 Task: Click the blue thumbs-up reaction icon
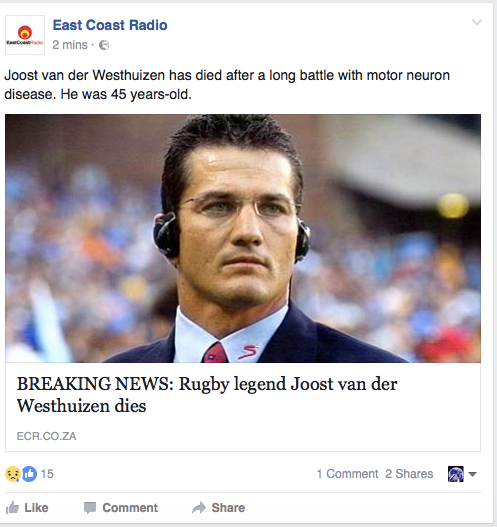pyautogui.click(x=30, y=474)
